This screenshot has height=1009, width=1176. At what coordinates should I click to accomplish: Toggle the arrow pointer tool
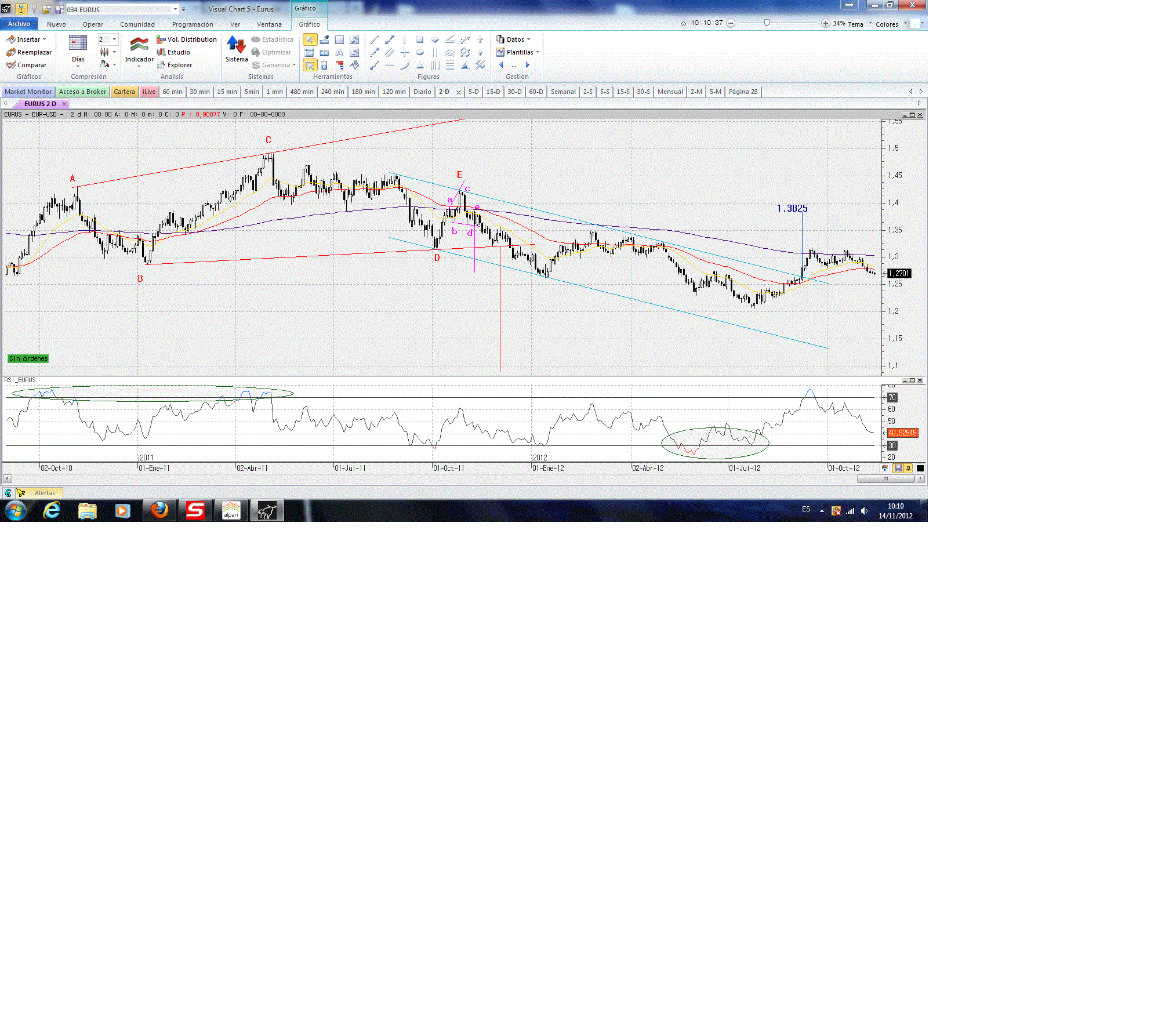click(310, 39)
